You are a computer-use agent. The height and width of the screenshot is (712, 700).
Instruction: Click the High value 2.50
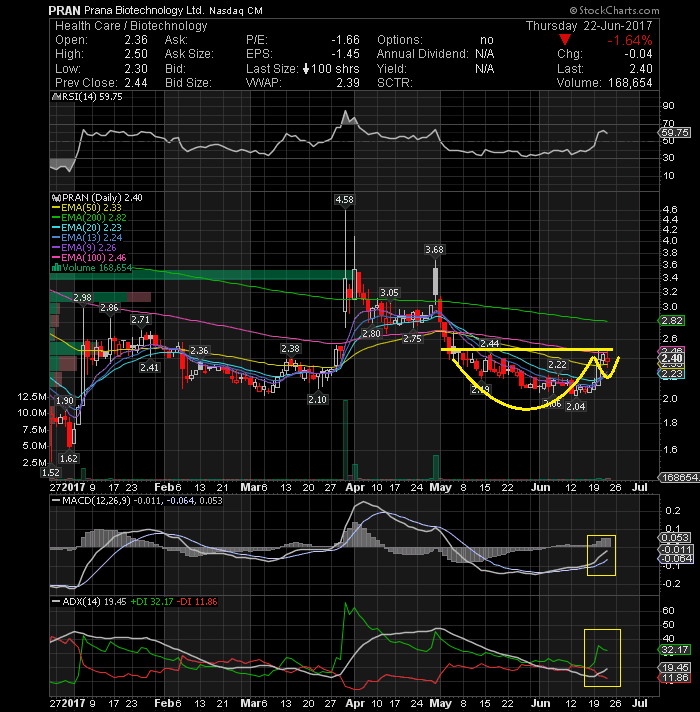pos(136,54)
